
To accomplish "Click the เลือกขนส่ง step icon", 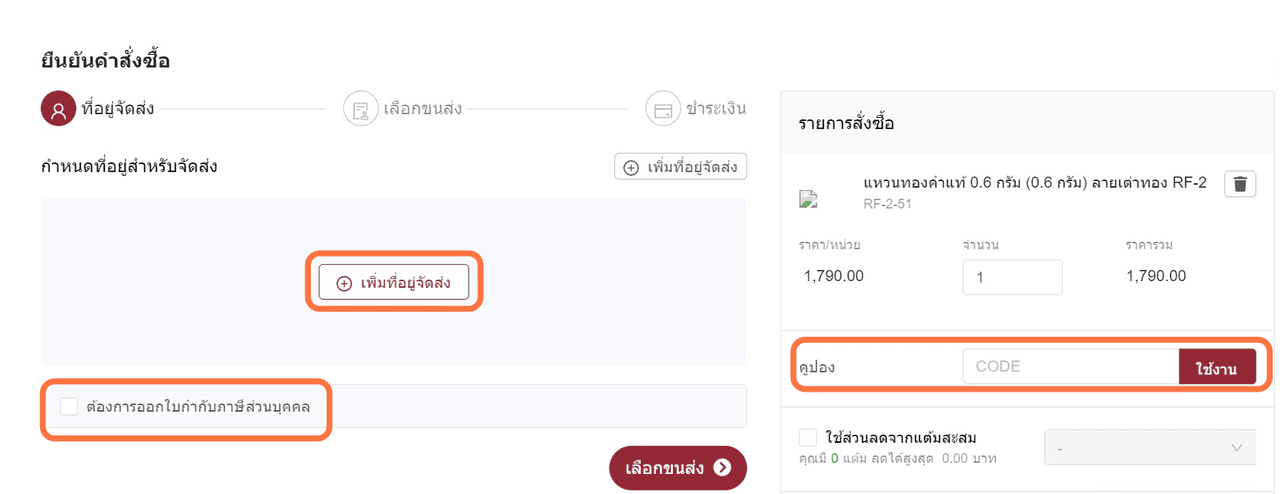I will (x=360, y=108).
